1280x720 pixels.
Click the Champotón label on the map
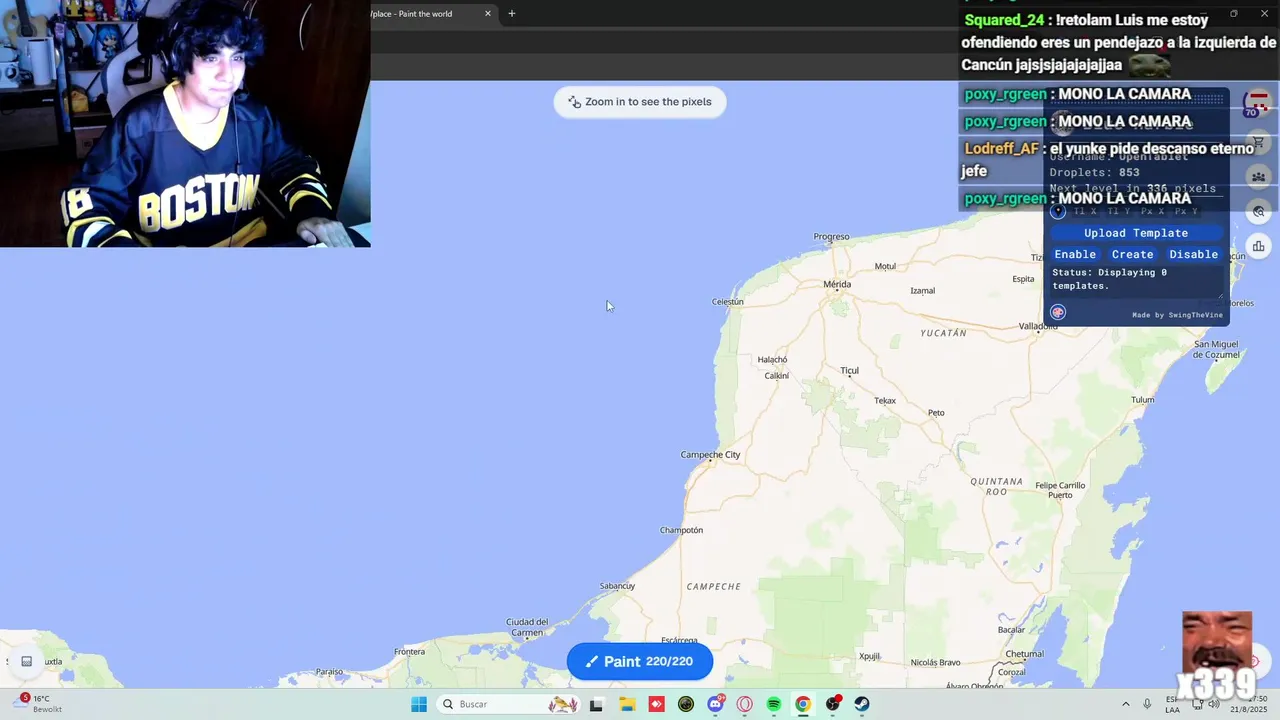682,530
